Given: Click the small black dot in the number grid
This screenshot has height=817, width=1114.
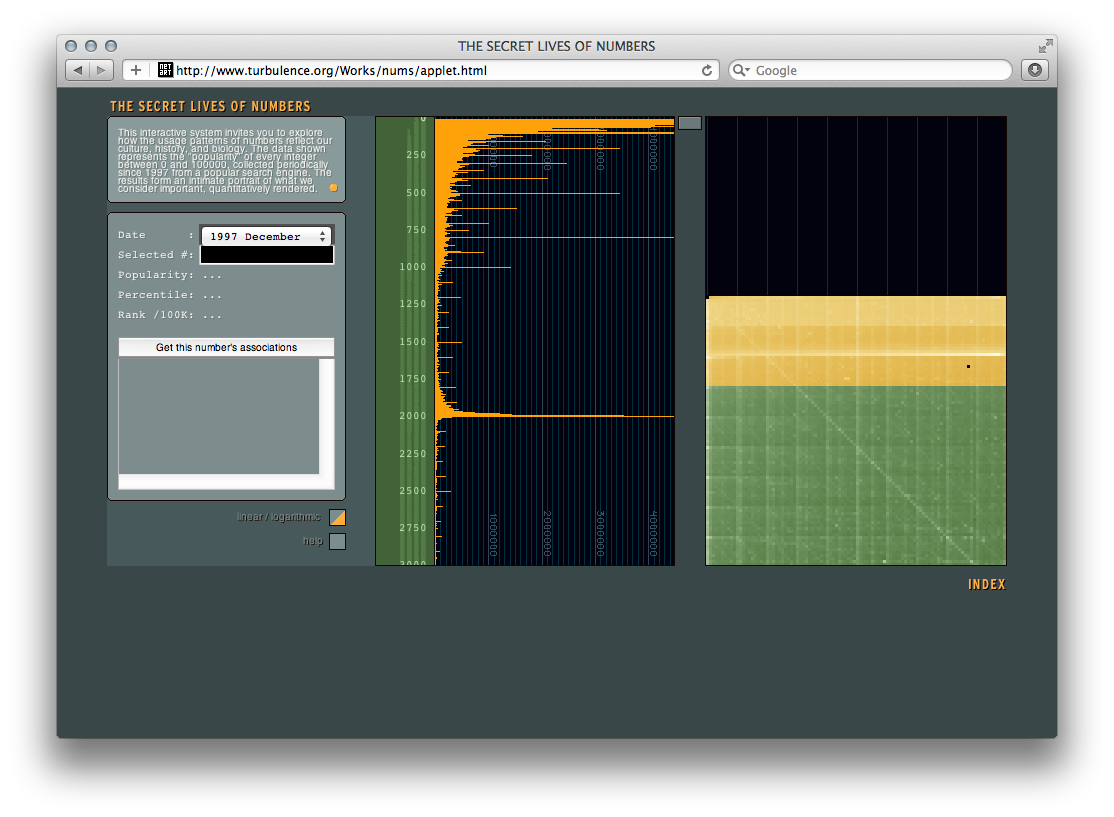Looking at the screenshot, I should point(968,366).
